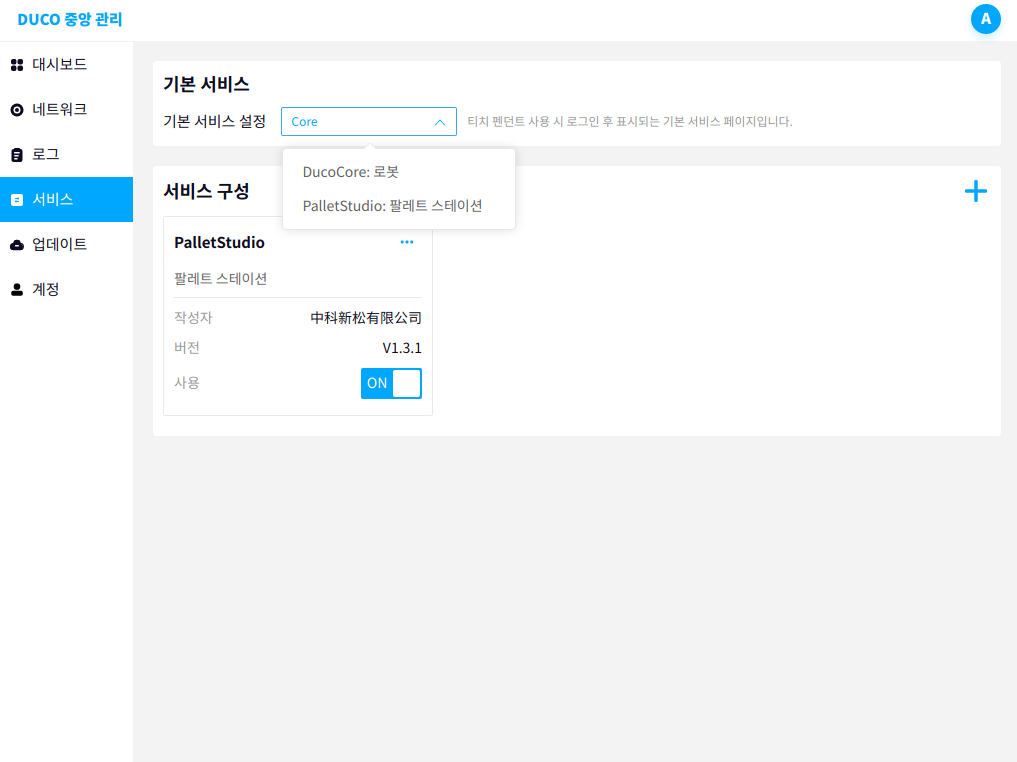
Task: Click the PalletStudio card title
Action: [219, 243]
